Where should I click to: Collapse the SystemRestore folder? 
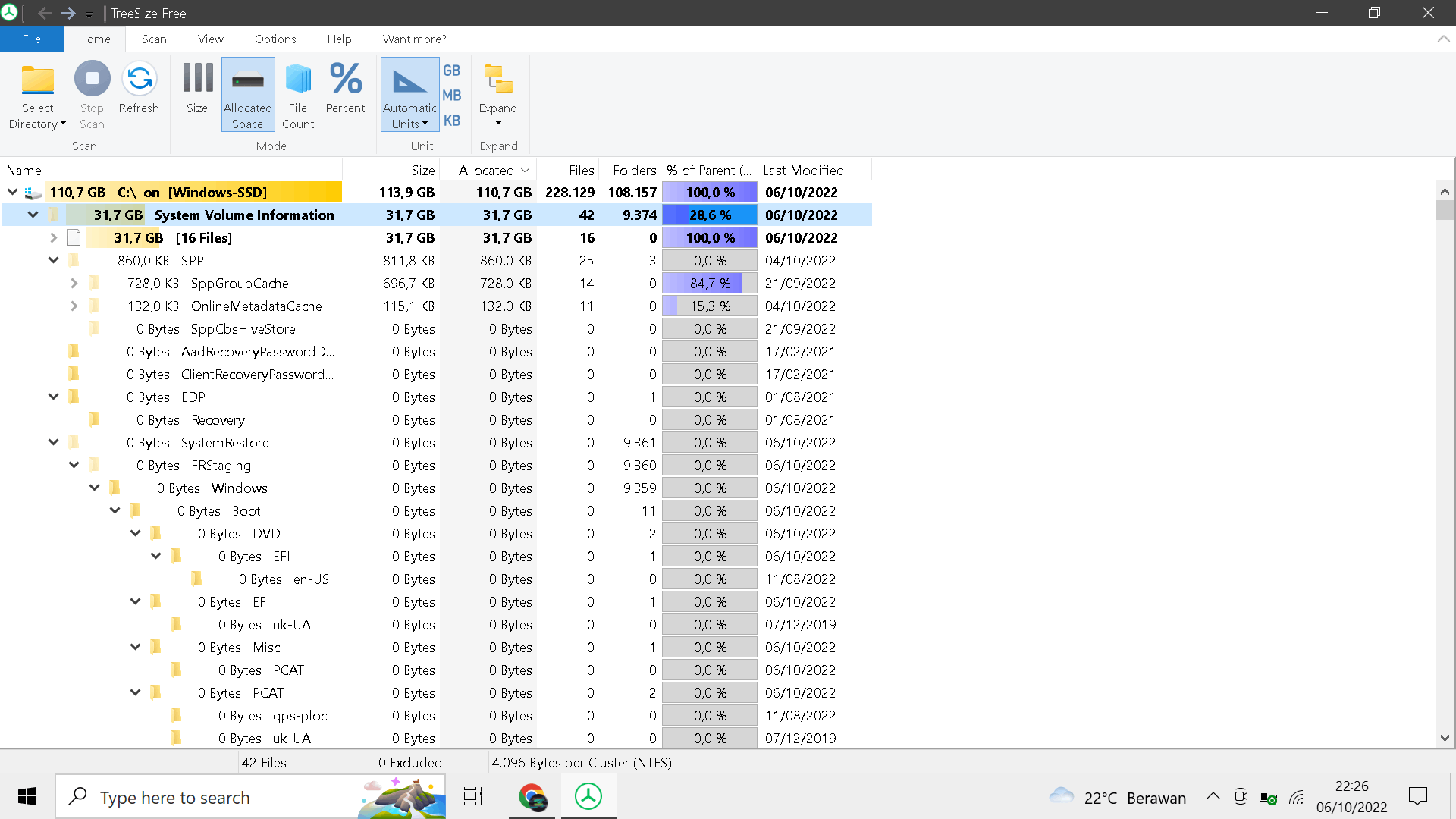click(x=53, y=443)
